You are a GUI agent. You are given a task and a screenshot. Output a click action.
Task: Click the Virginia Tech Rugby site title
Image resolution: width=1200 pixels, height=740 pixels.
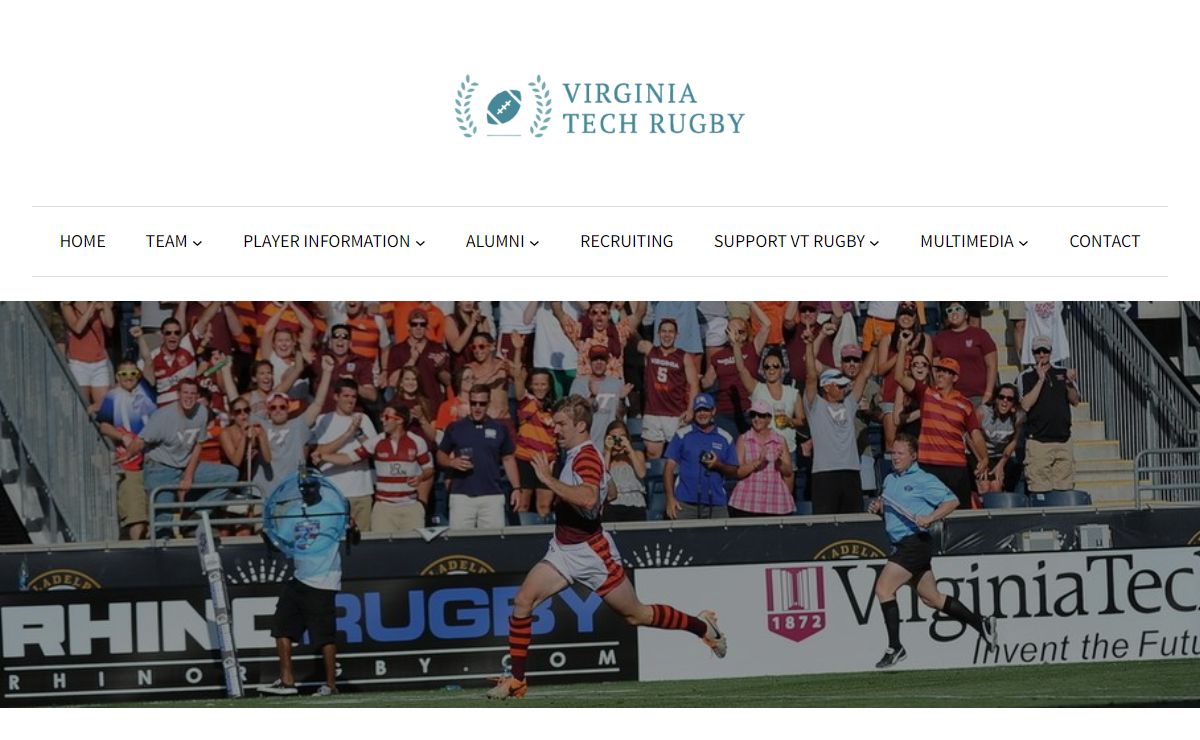653,108
